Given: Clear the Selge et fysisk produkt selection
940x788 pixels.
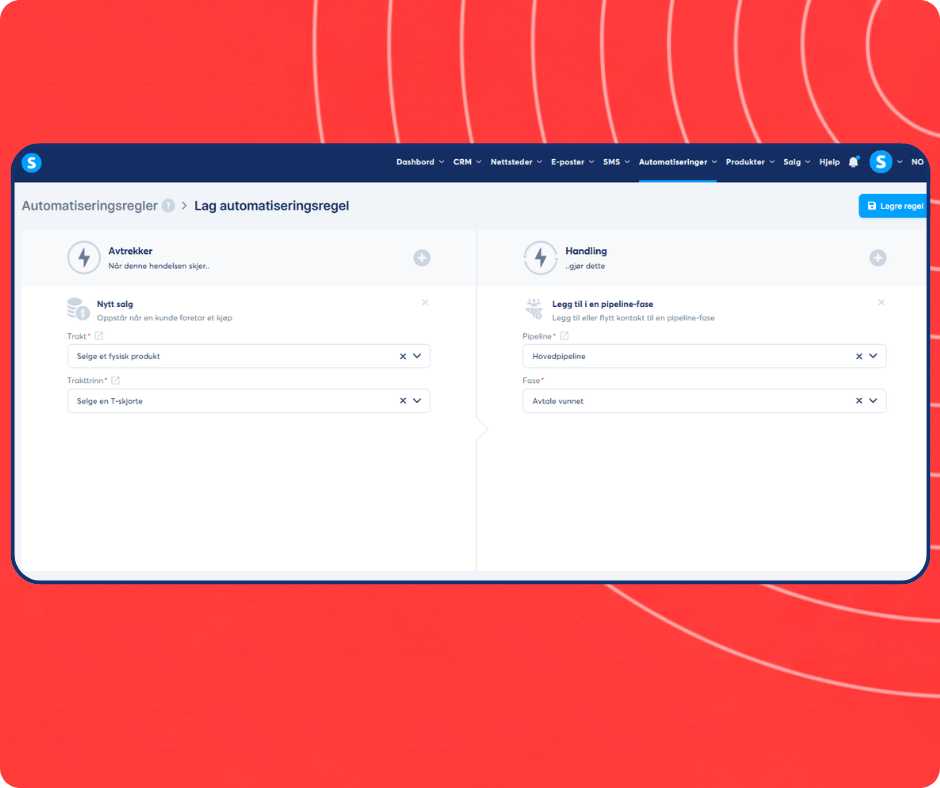Looking at the screenshot, I should [403, 356].
